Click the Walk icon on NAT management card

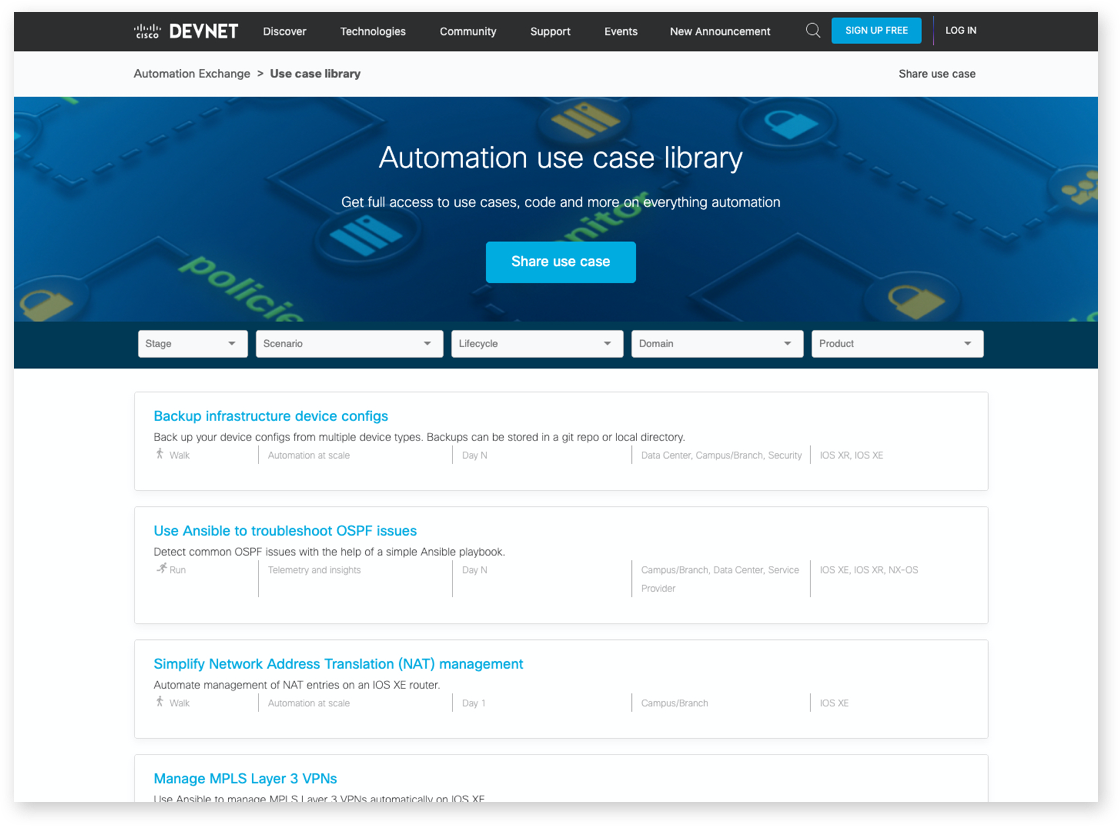click(160, 702)
